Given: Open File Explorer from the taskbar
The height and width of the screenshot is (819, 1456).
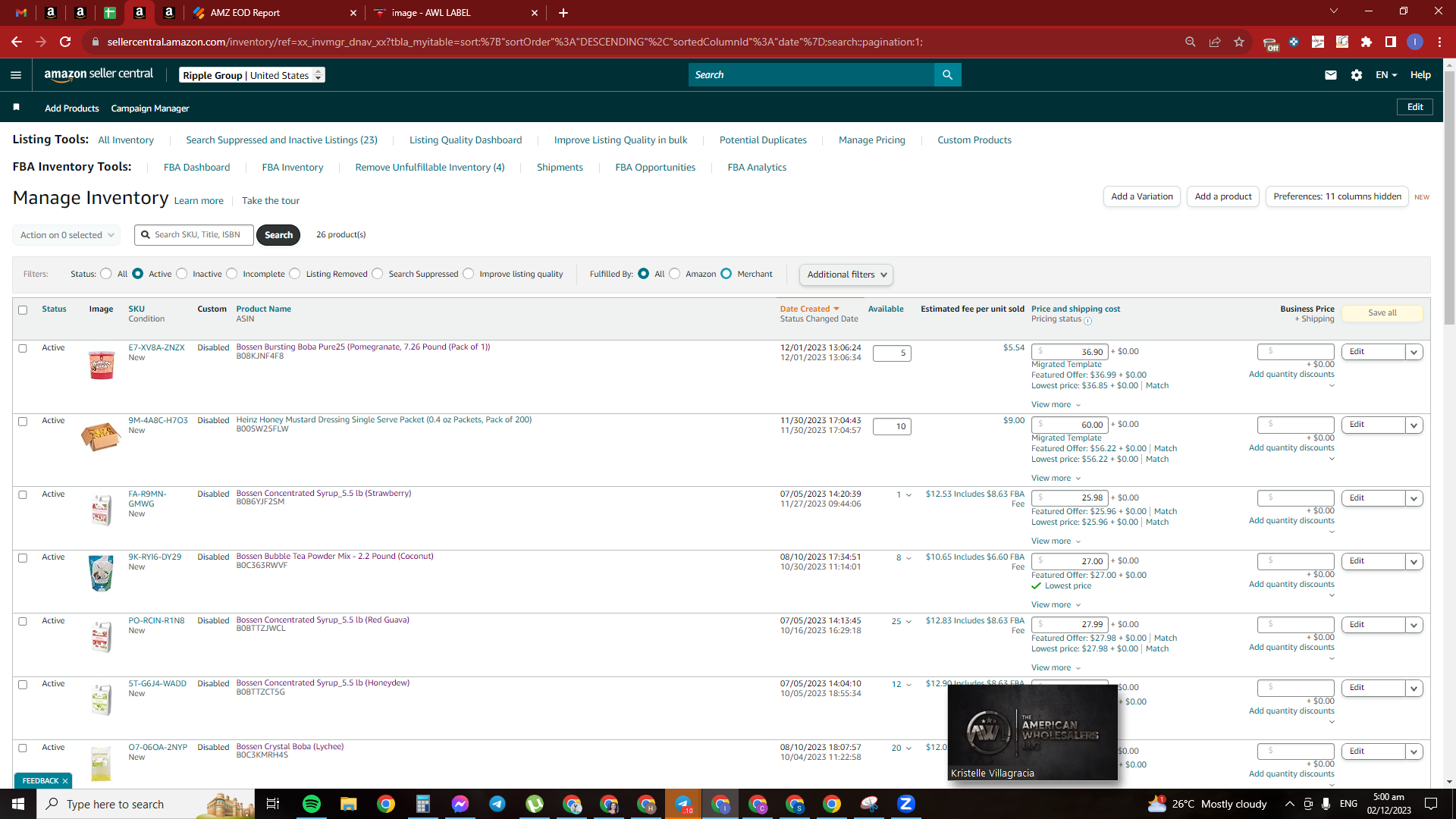Looking at the screenshot, I should 348,804.
